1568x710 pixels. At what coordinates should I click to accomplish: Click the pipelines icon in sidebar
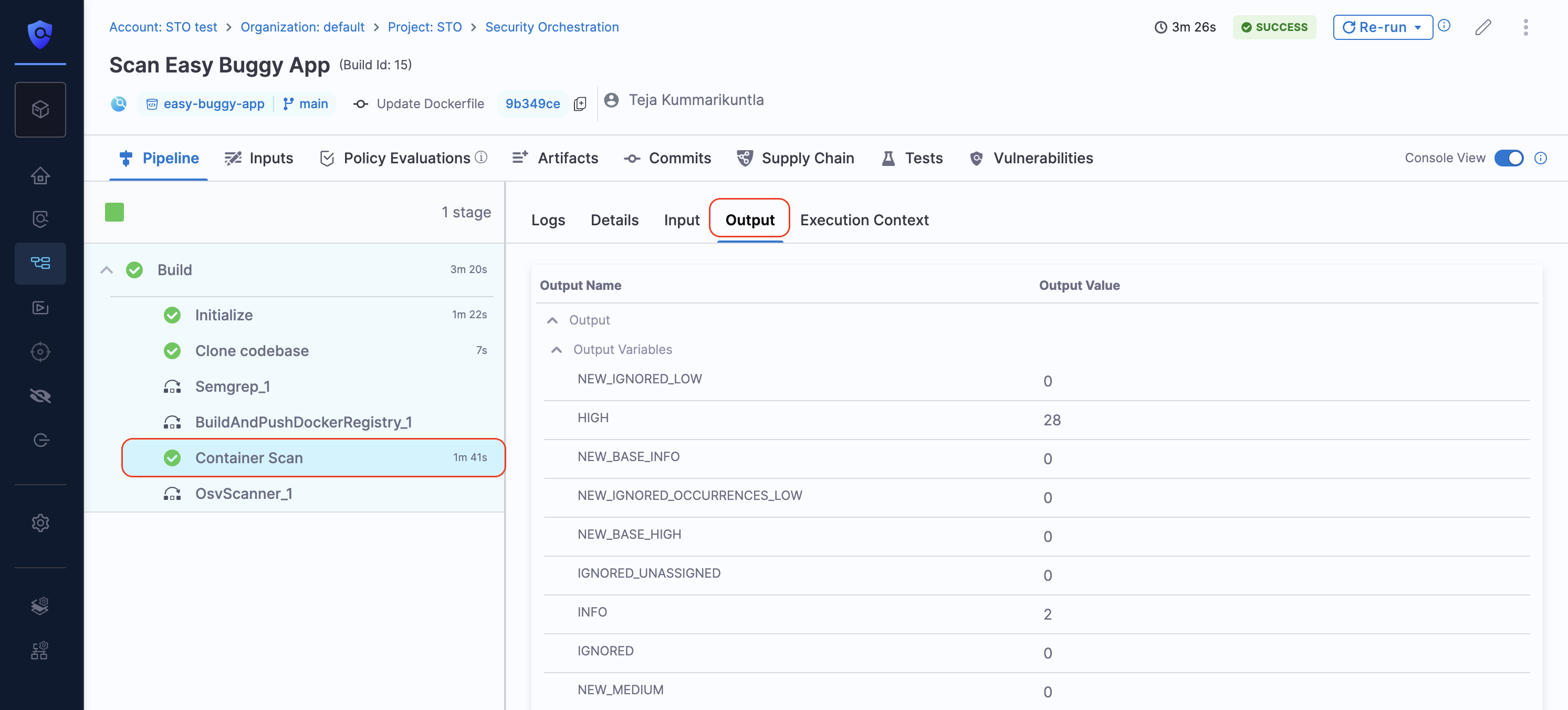click(x=40, y=263)
